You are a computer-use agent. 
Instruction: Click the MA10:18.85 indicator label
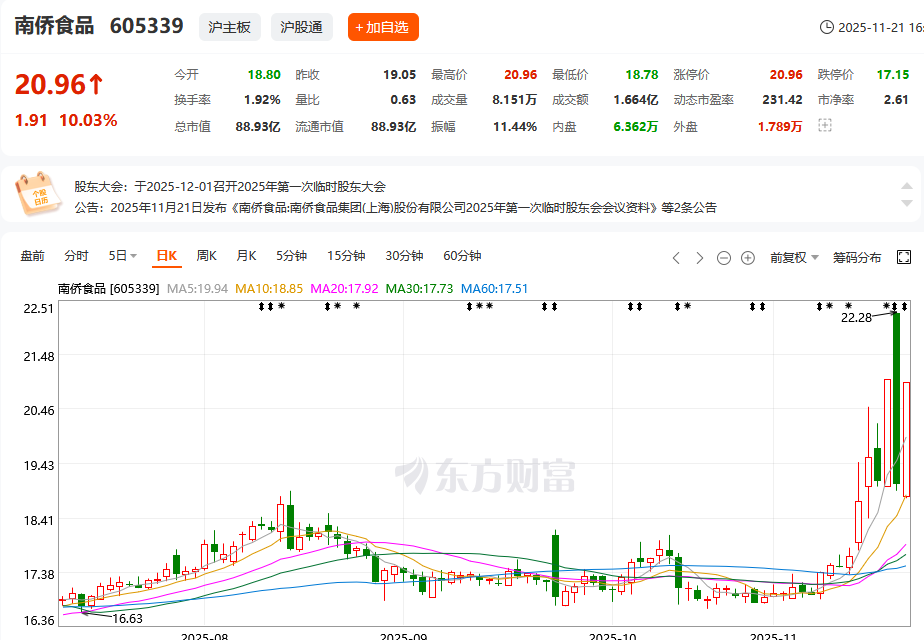click(x=269, y=289)
